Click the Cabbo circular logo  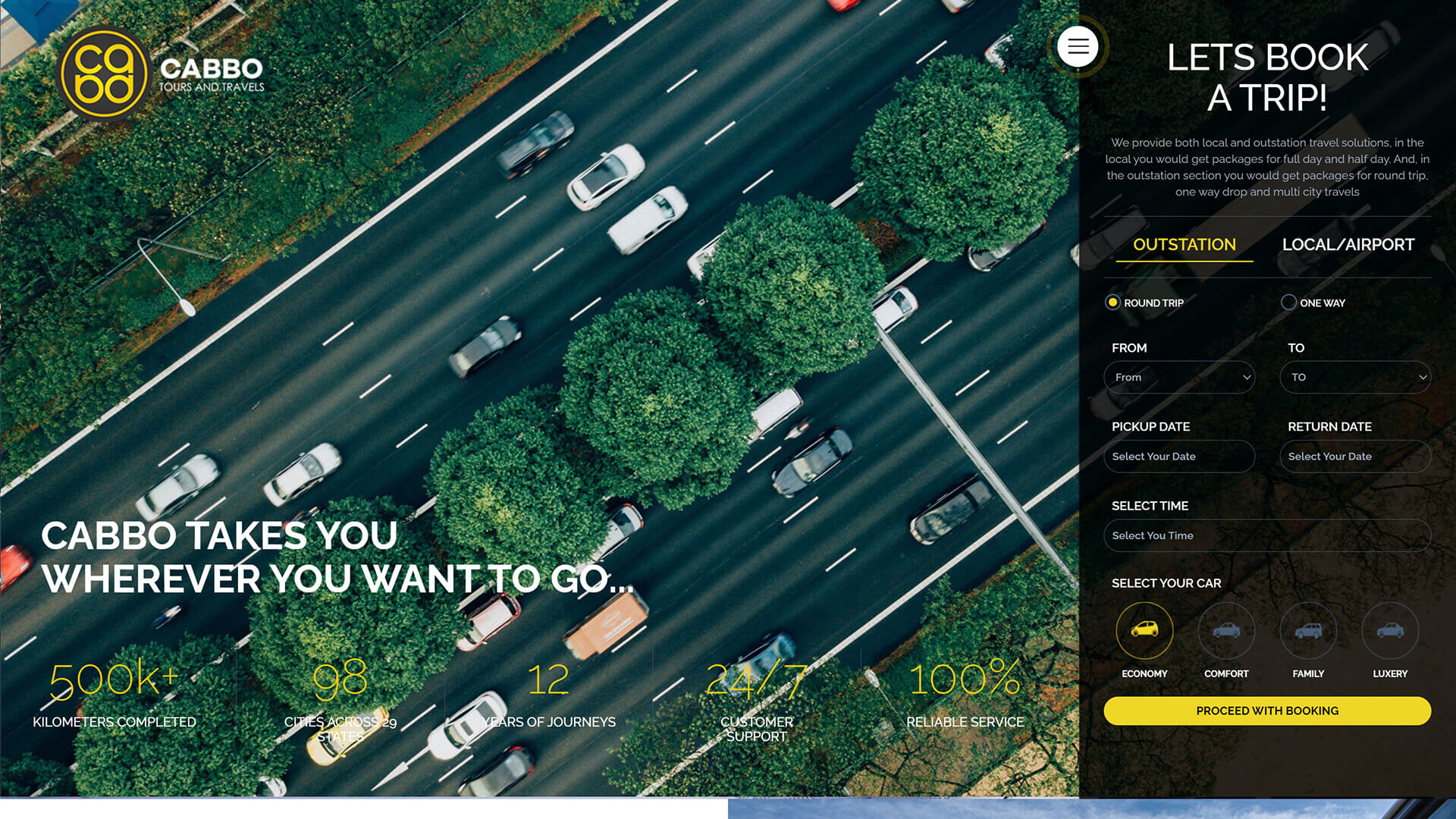click(104, 74)
